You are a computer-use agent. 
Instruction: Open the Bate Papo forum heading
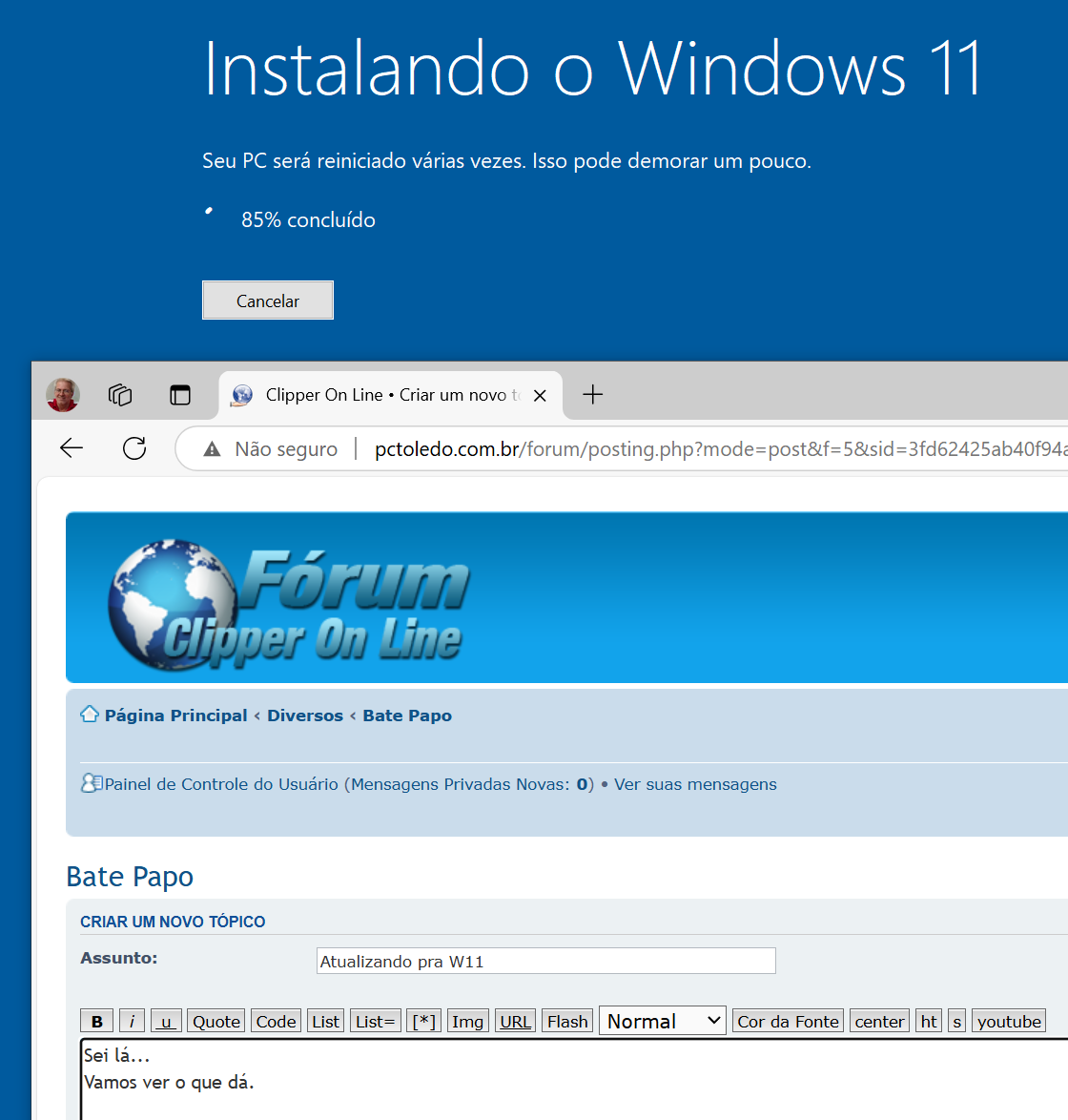point(130,877)
